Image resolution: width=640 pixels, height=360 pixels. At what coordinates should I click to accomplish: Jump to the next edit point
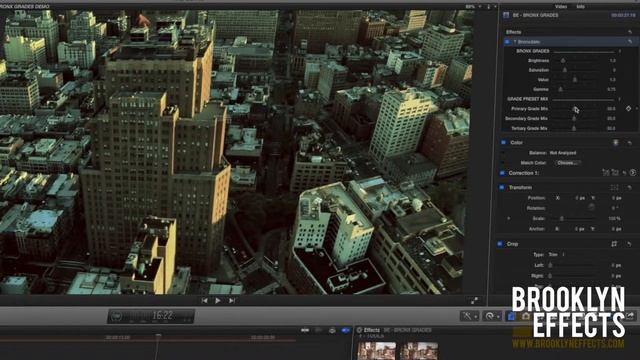(232, 301)
